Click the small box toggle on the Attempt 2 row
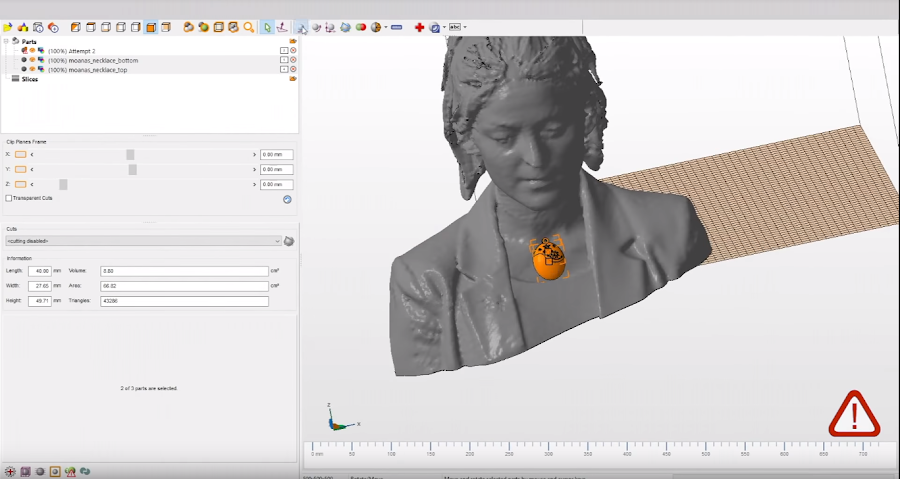Screen dimensions: 900x479 pos(284,50)
